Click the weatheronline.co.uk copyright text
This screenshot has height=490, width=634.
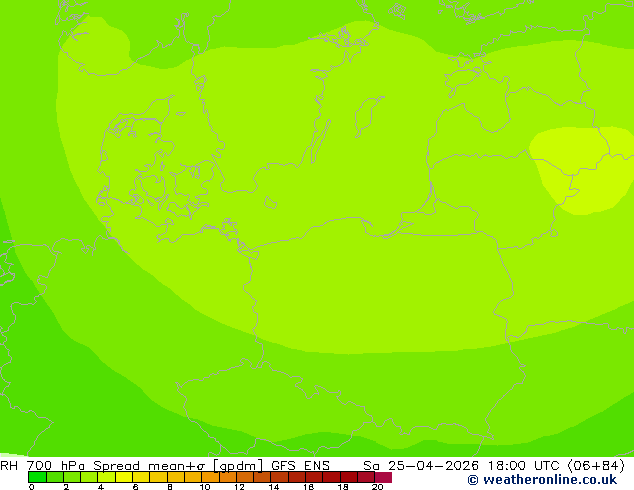(x=542, y=480)
